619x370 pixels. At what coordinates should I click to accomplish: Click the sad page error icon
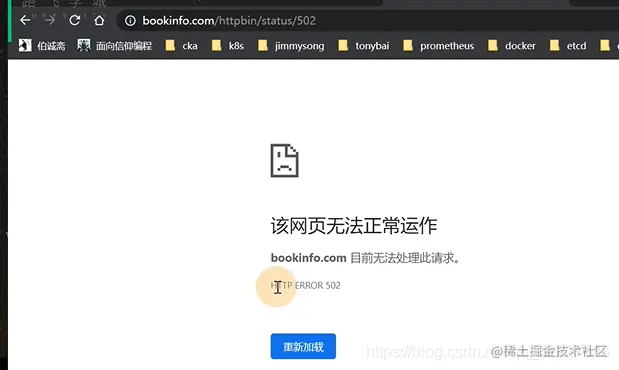[284, 161]
